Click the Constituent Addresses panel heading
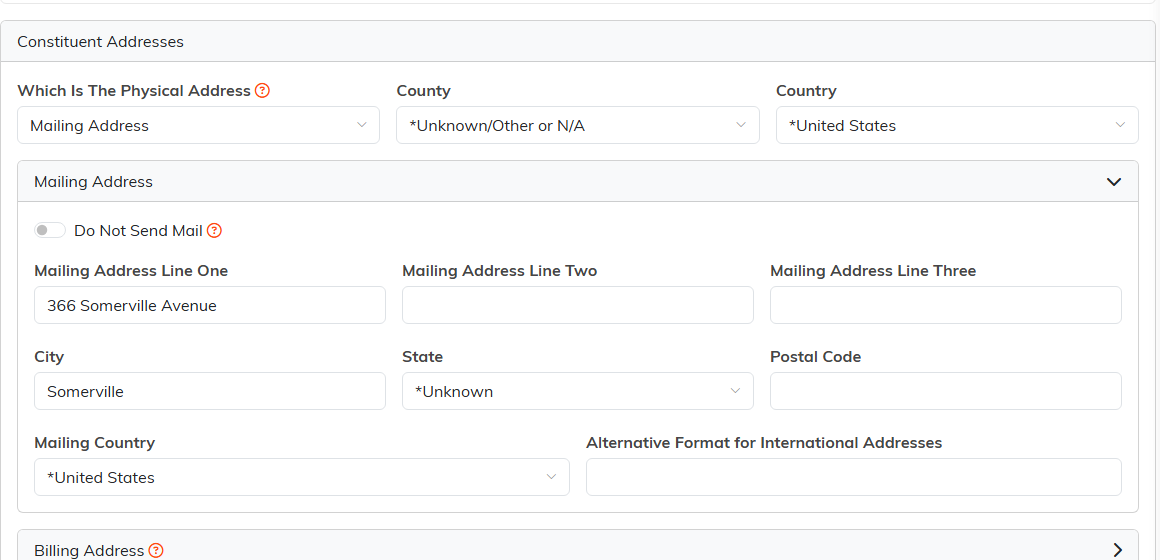 [x=101, y=41]
